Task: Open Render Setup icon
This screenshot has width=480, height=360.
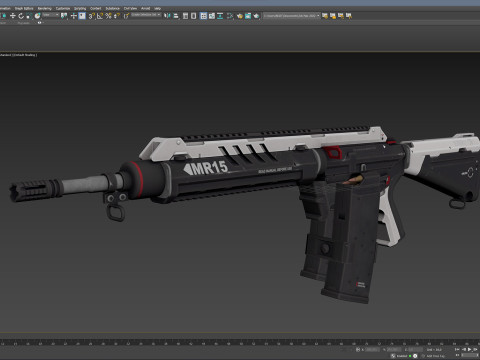Action: (240, 16)
